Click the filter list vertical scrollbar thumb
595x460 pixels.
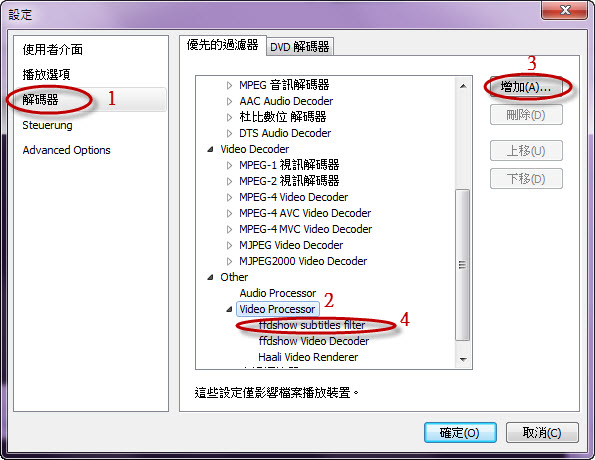pos(463,265)
